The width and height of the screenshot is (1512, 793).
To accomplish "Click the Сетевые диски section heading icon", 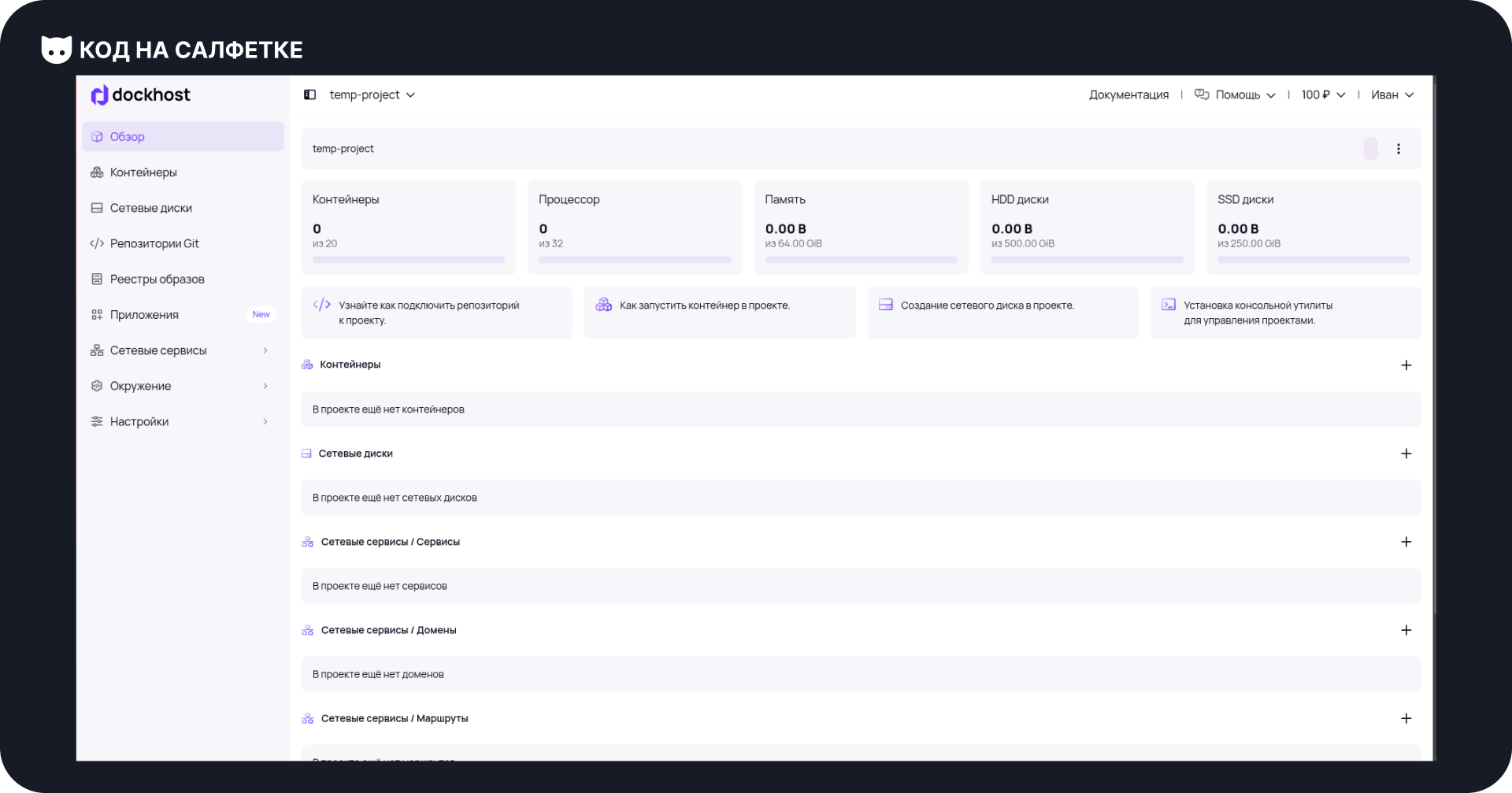I will pos(306,454).
